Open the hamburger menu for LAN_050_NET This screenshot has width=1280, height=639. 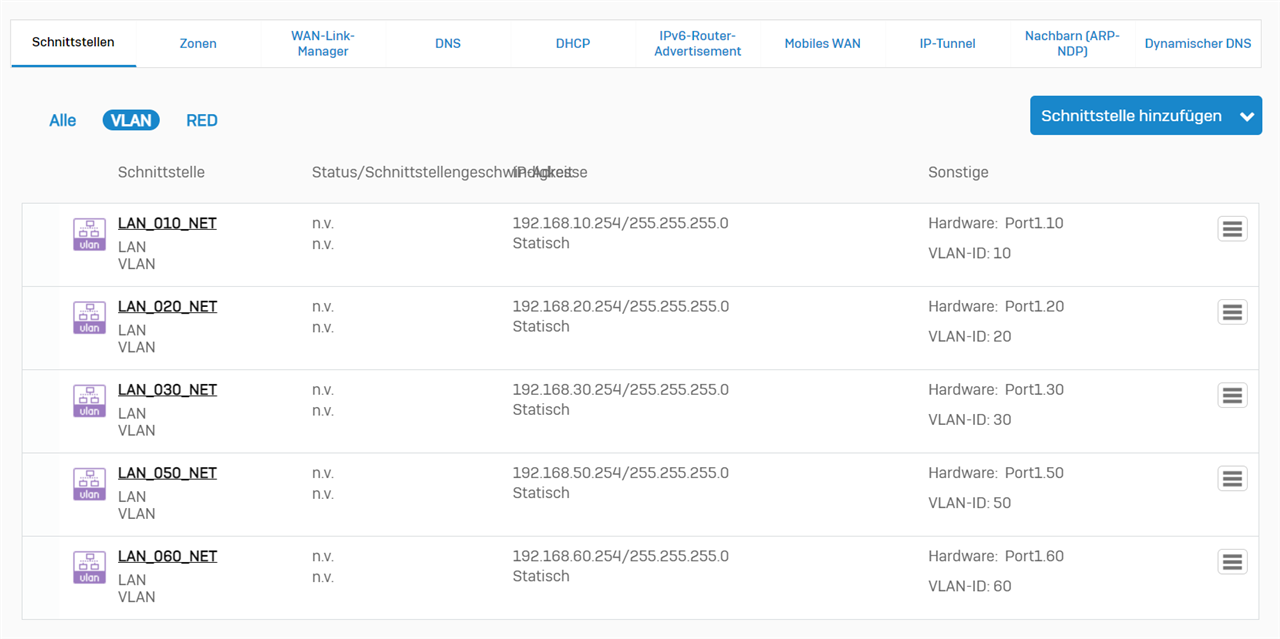(x=1232, y=478)
